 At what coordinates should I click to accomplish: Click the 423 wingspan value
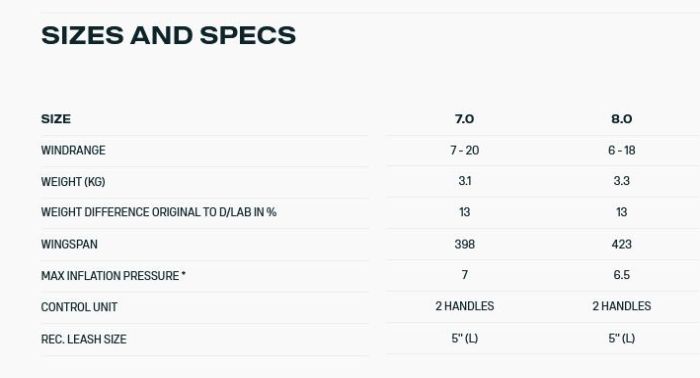tap(621, 244)
